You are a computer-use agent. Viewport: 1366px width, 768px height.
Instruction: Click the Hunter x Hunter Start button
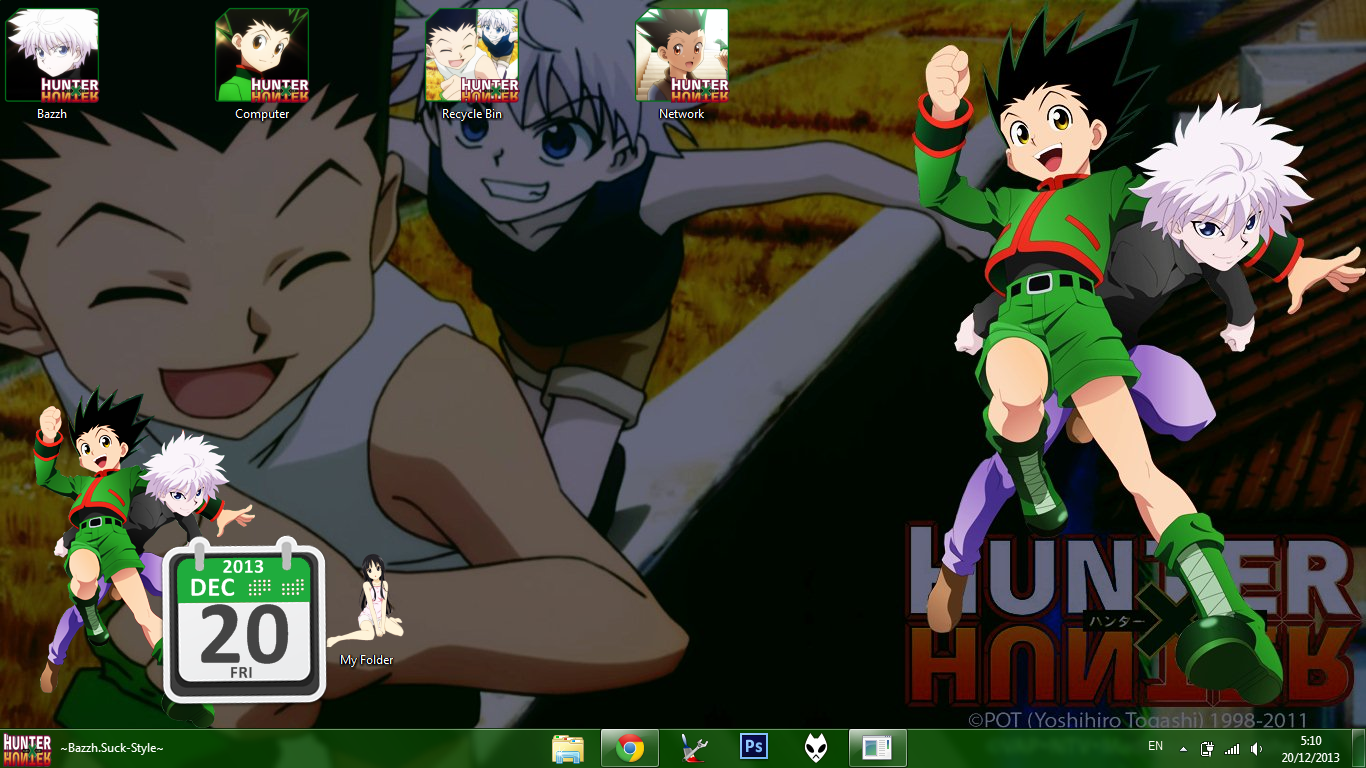pyautogui.click(x=27, y=749)
